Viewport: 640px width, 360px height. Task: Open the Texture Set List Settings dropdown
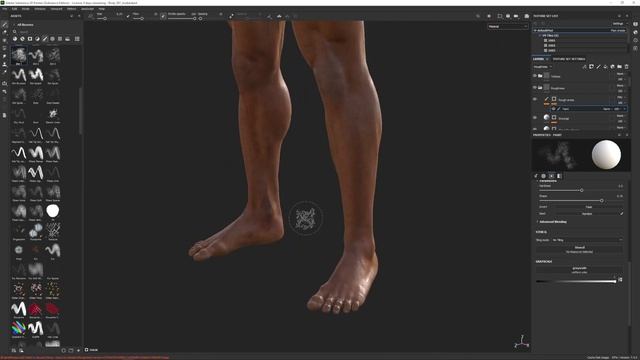point(619,24)
